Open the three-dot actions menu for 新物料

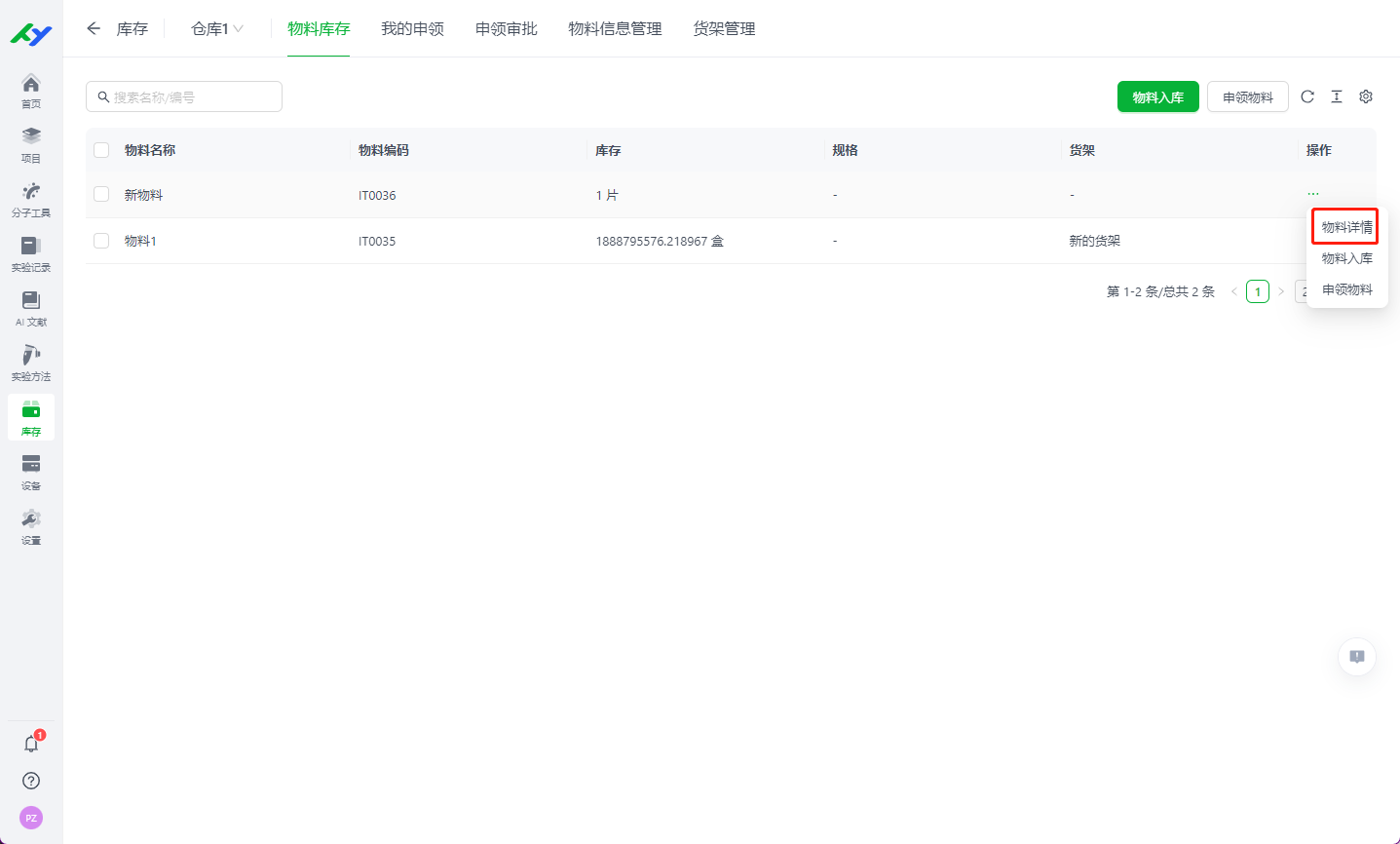(1313, 194)
